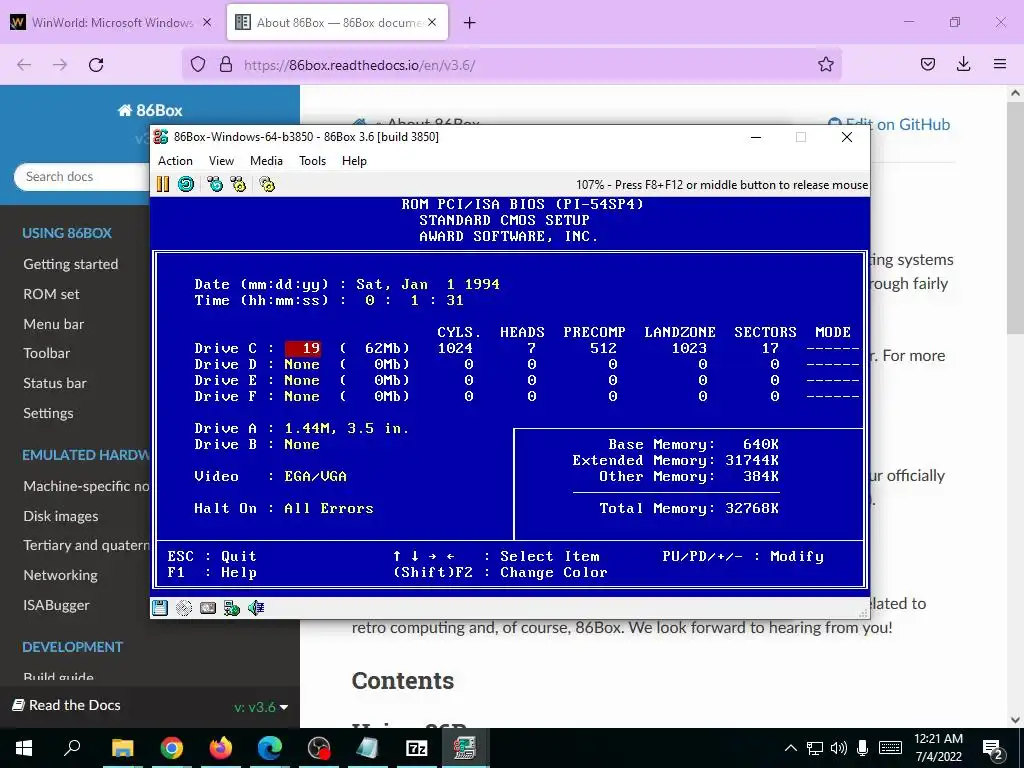Open the View menu
This screenshot has width=1024, height=768.
tap(221, 161)
